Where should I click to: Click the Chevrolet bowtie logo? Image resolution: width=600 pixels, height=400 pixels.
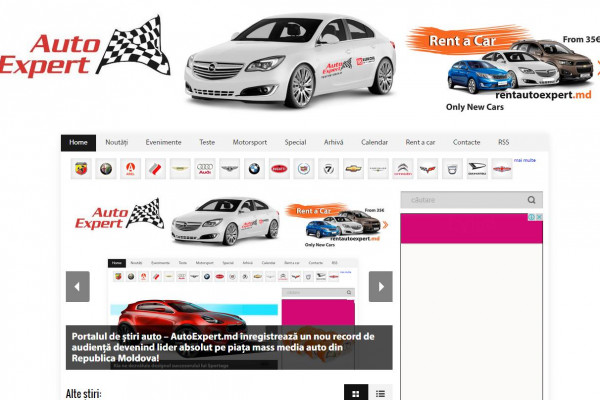pos(353,168)
